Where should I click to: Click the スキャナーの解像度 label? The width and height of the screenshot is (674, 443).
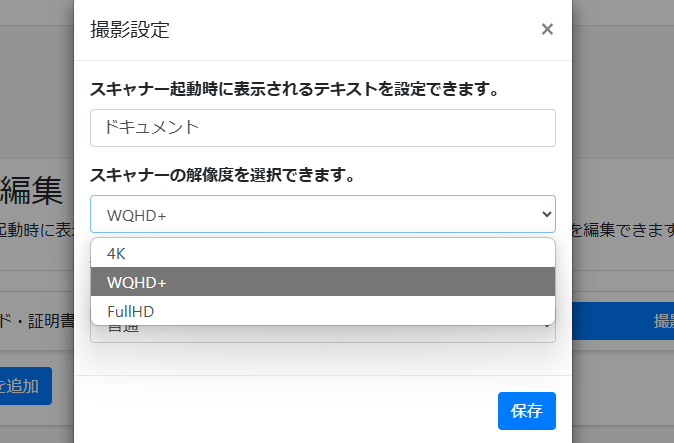coord(223,175)
